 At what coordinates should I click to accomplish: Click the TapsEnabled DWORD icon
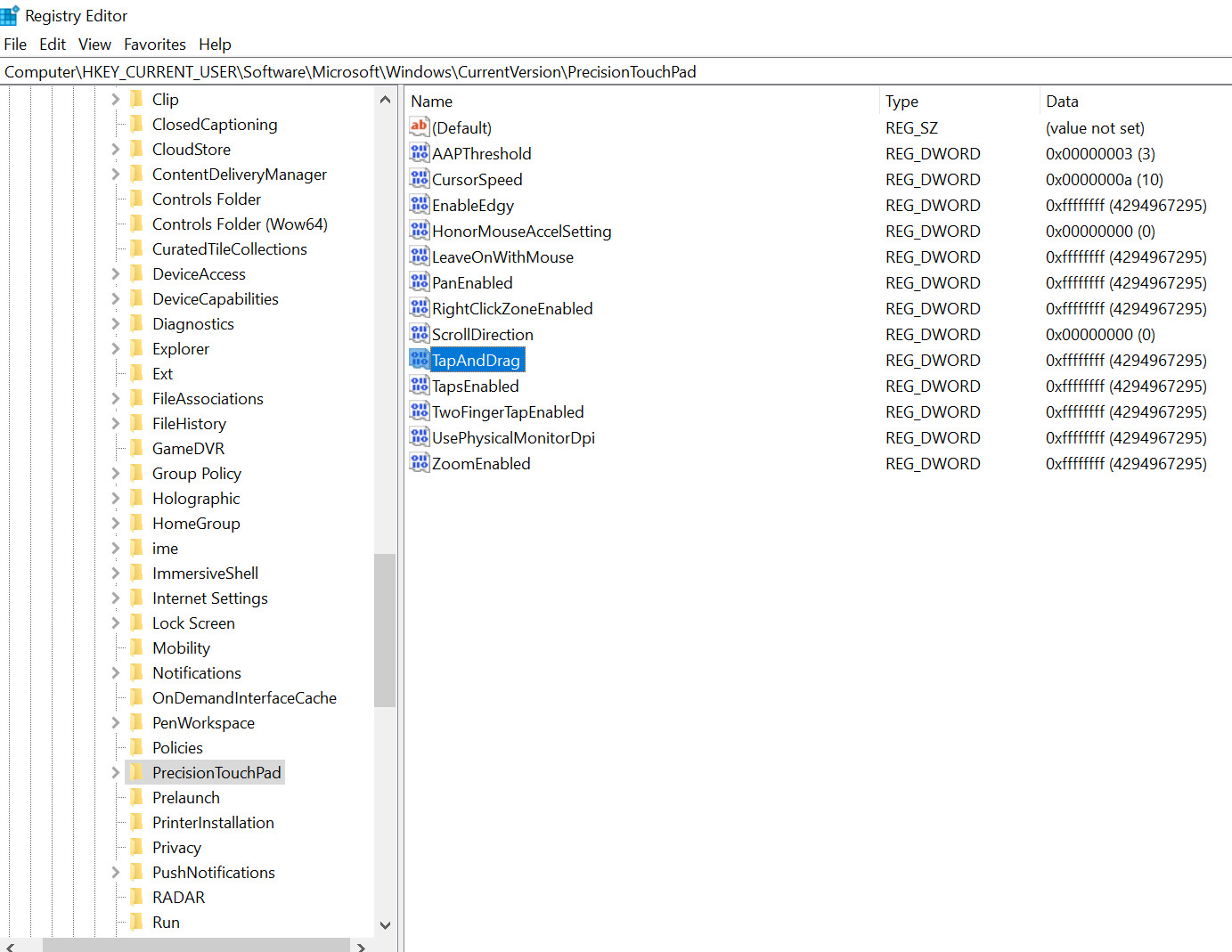[x=420, y=386]
